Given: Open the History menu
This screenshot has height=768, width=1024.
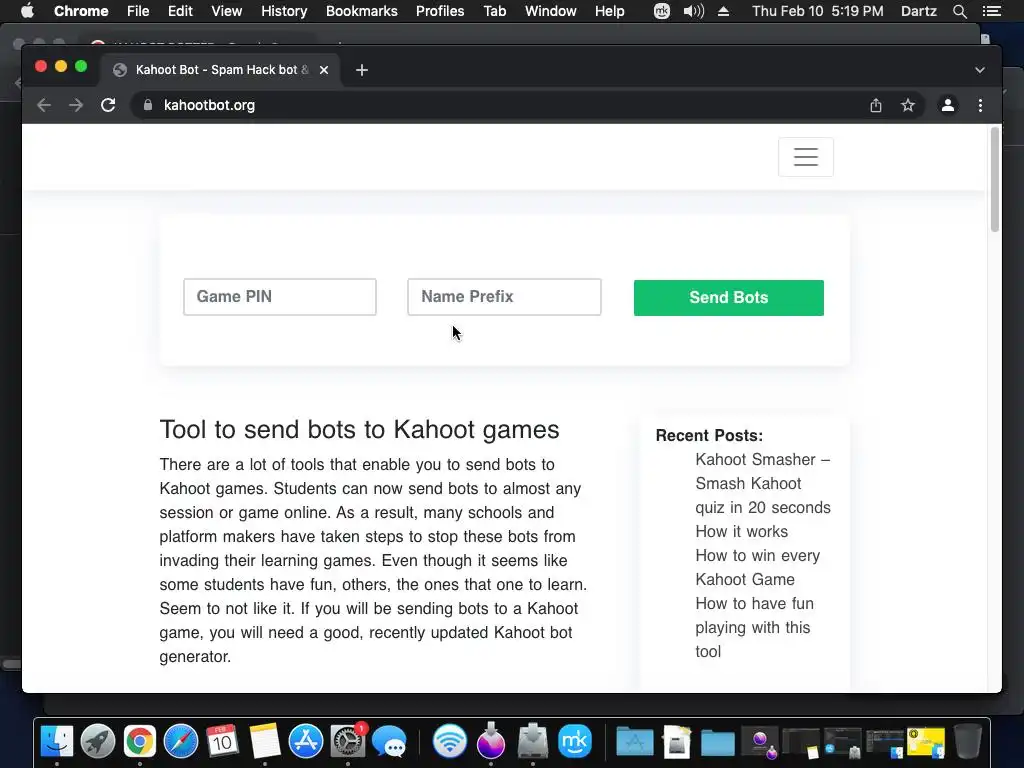Looking at the screenshot, I should click(284, 11).
